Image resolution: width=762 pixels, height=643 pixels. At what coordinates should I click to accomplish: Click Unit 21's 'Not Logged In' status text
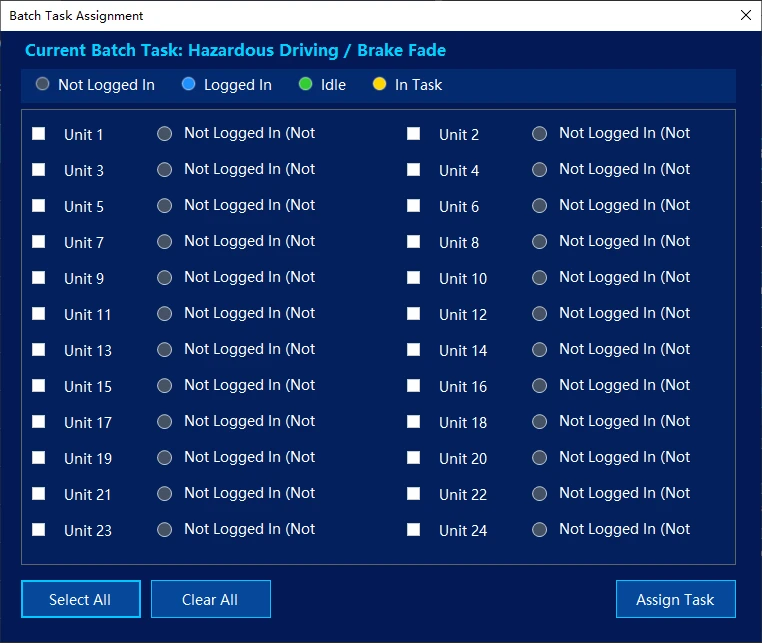pos(250,493)
